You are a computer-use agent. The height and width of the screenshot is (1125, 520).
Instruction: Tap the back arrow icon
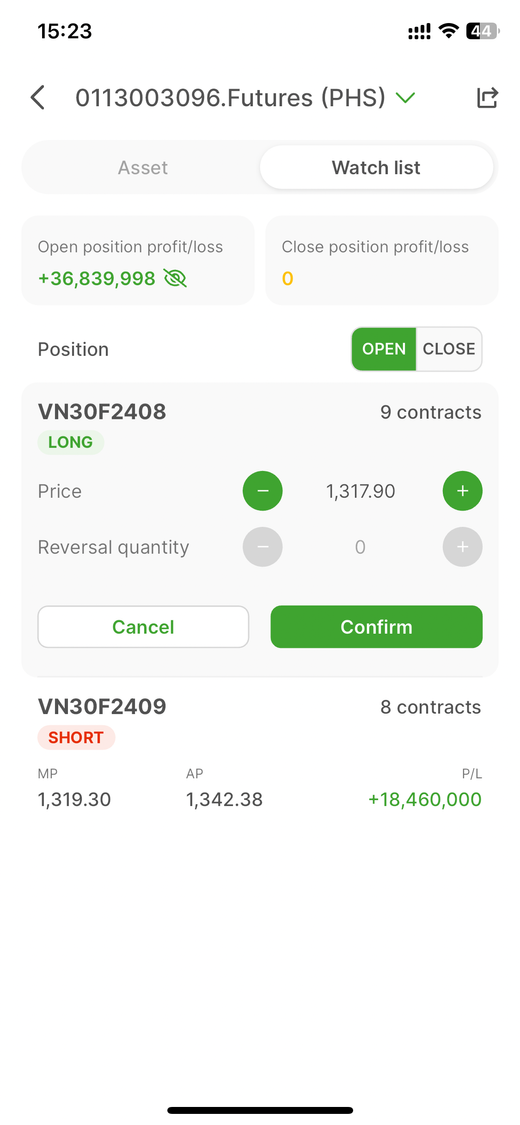[x=38, y=98]
